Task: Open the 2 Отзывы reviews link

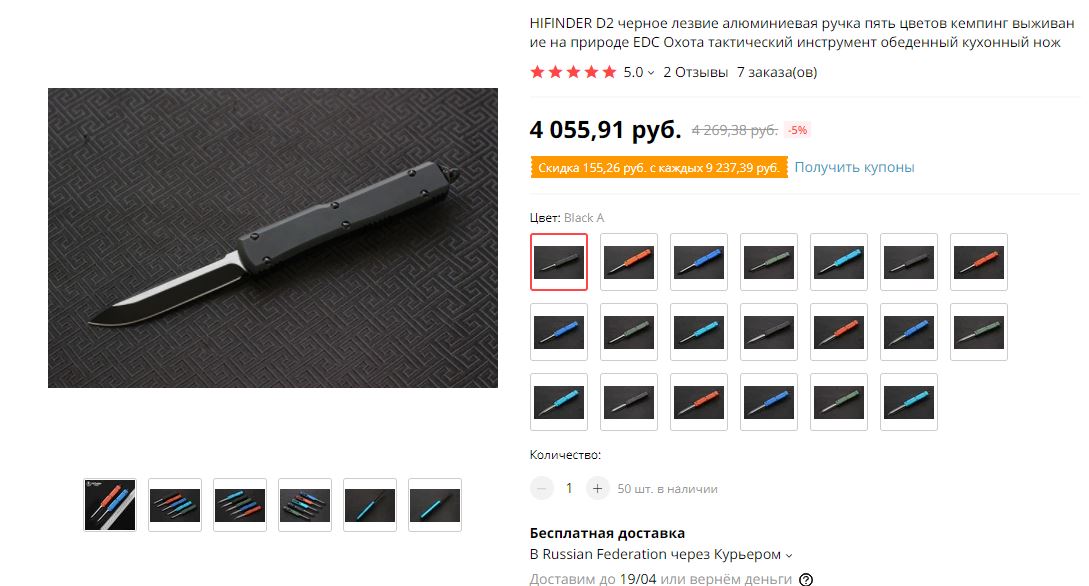Action: click(695, 72)
